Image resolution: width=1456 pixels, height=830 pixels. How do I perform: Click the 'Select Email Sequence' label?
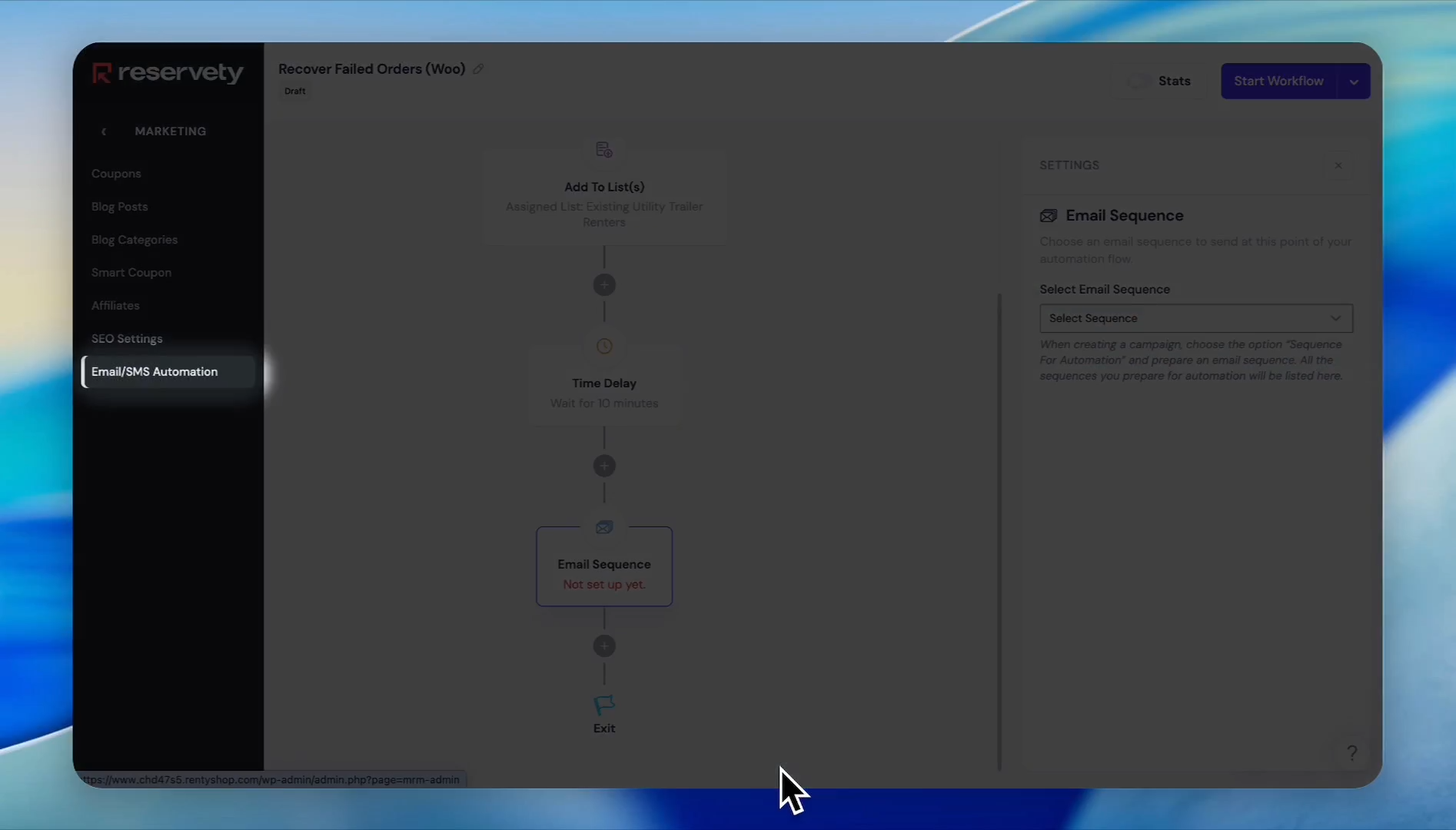1105,290
